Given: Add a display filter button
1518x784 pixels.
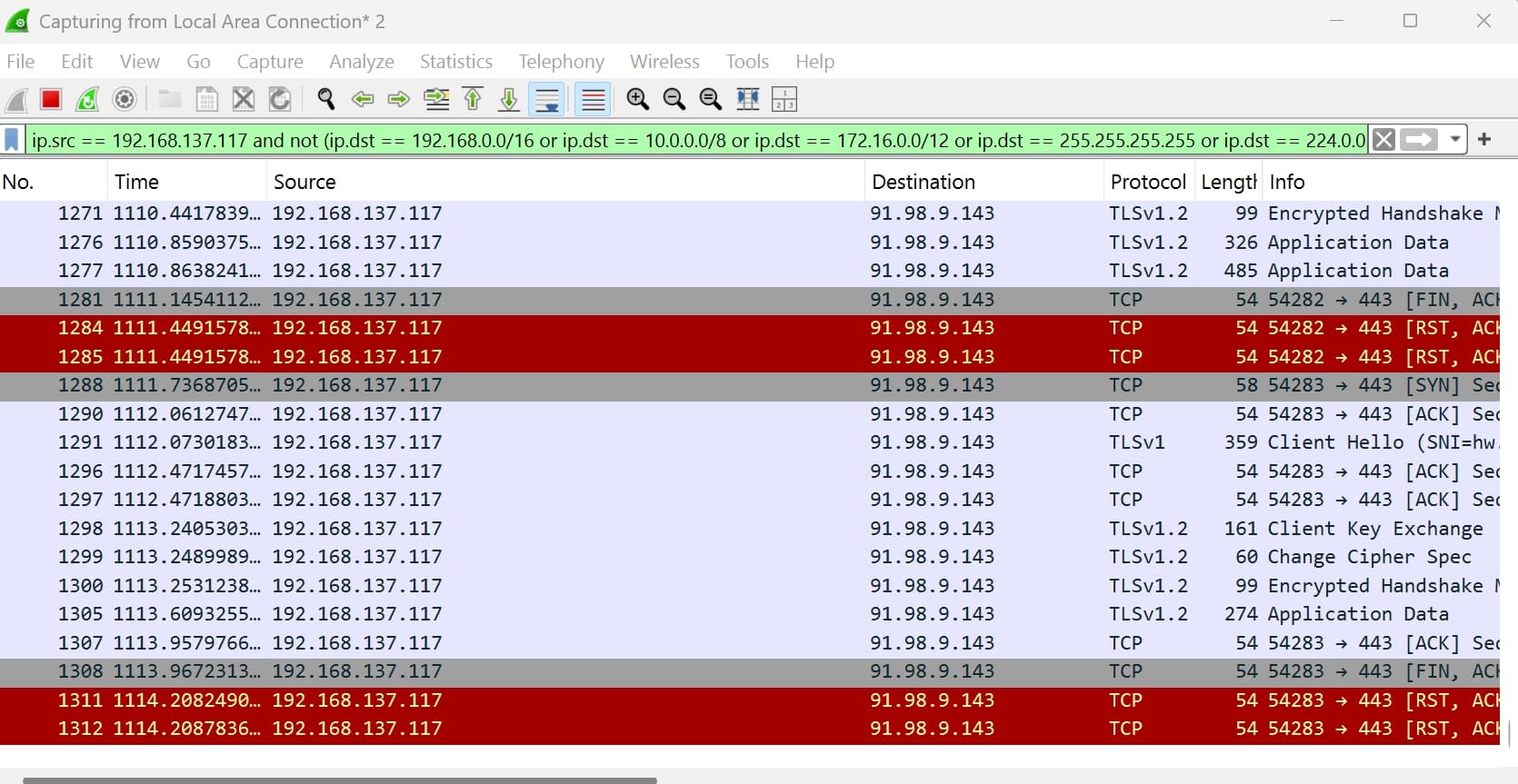Looking at the screenshot, I should [x=1484, y=140].
